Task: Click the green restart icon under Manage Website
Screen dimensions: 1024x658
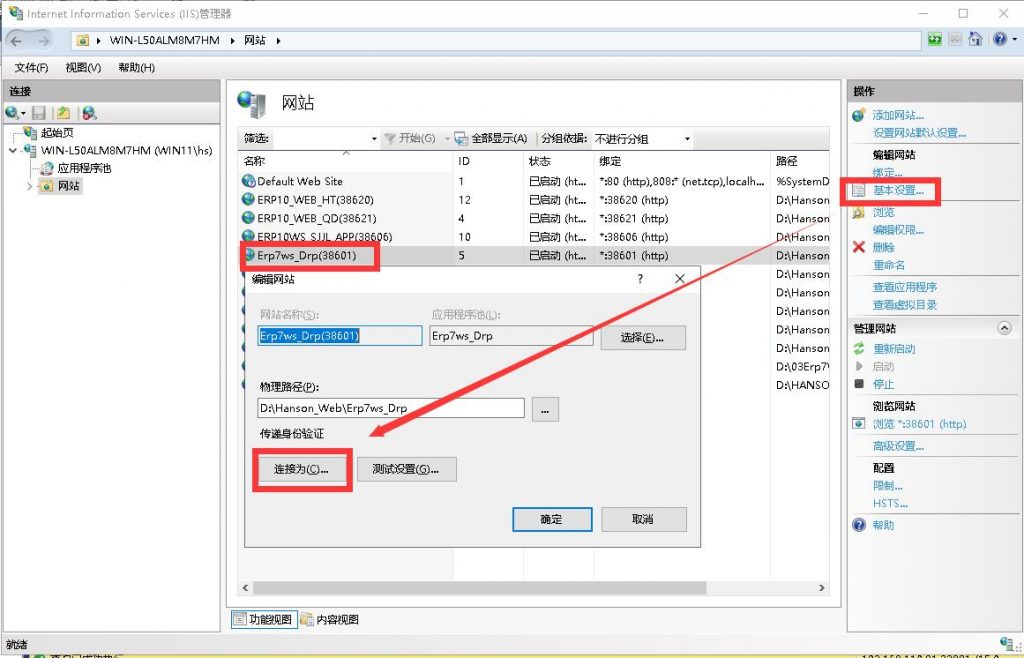Action: pos(858,349)
